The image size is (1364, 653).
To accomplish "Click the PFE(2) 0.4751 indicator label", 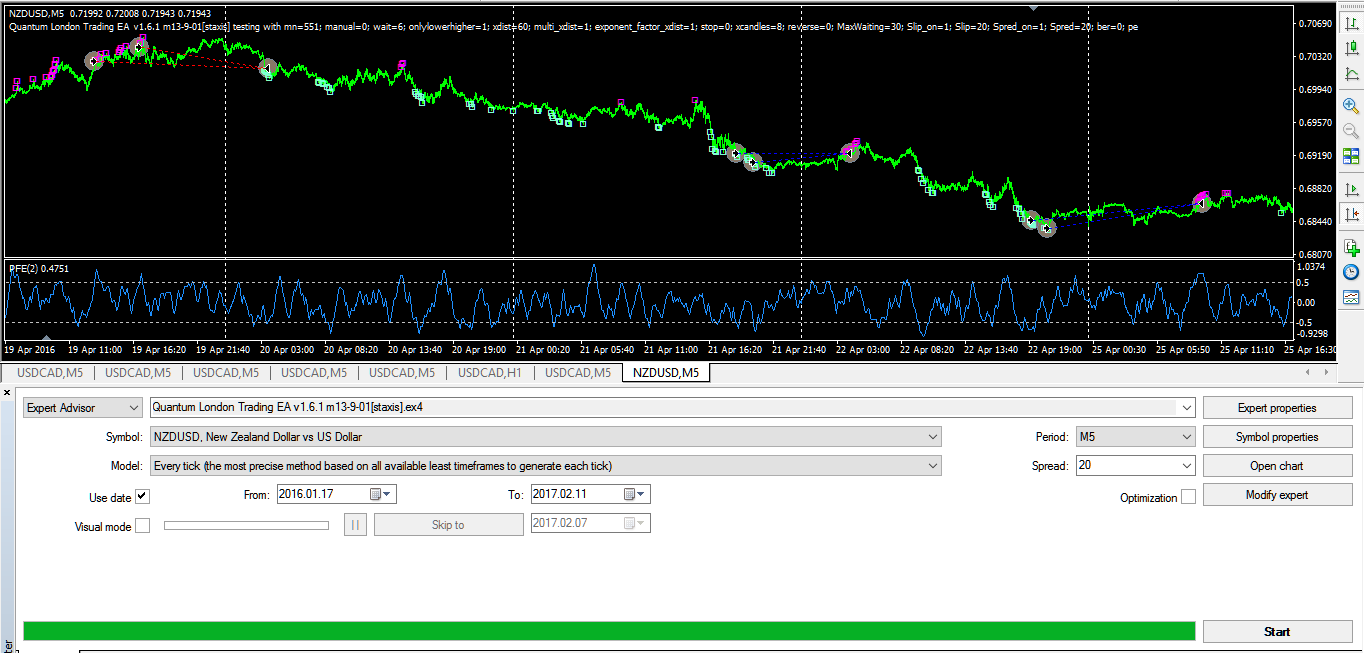I will tap(38, 268).
